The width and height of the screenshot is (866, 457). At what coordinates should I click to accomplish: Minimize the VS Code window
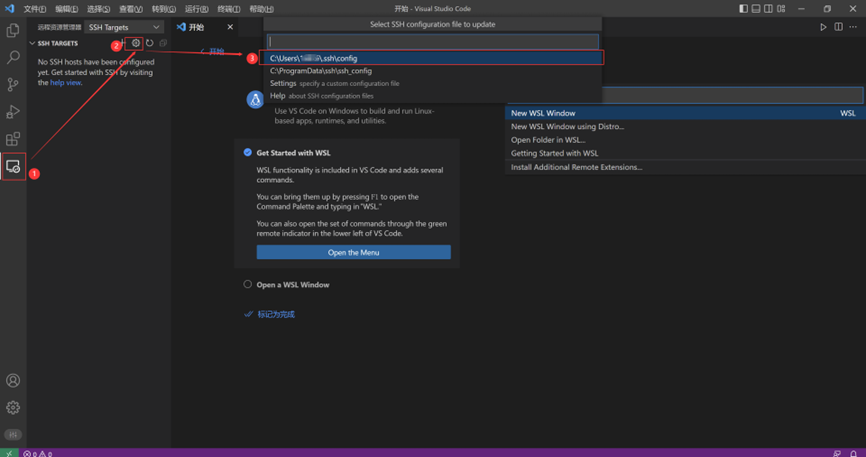[x=801, y=8]
